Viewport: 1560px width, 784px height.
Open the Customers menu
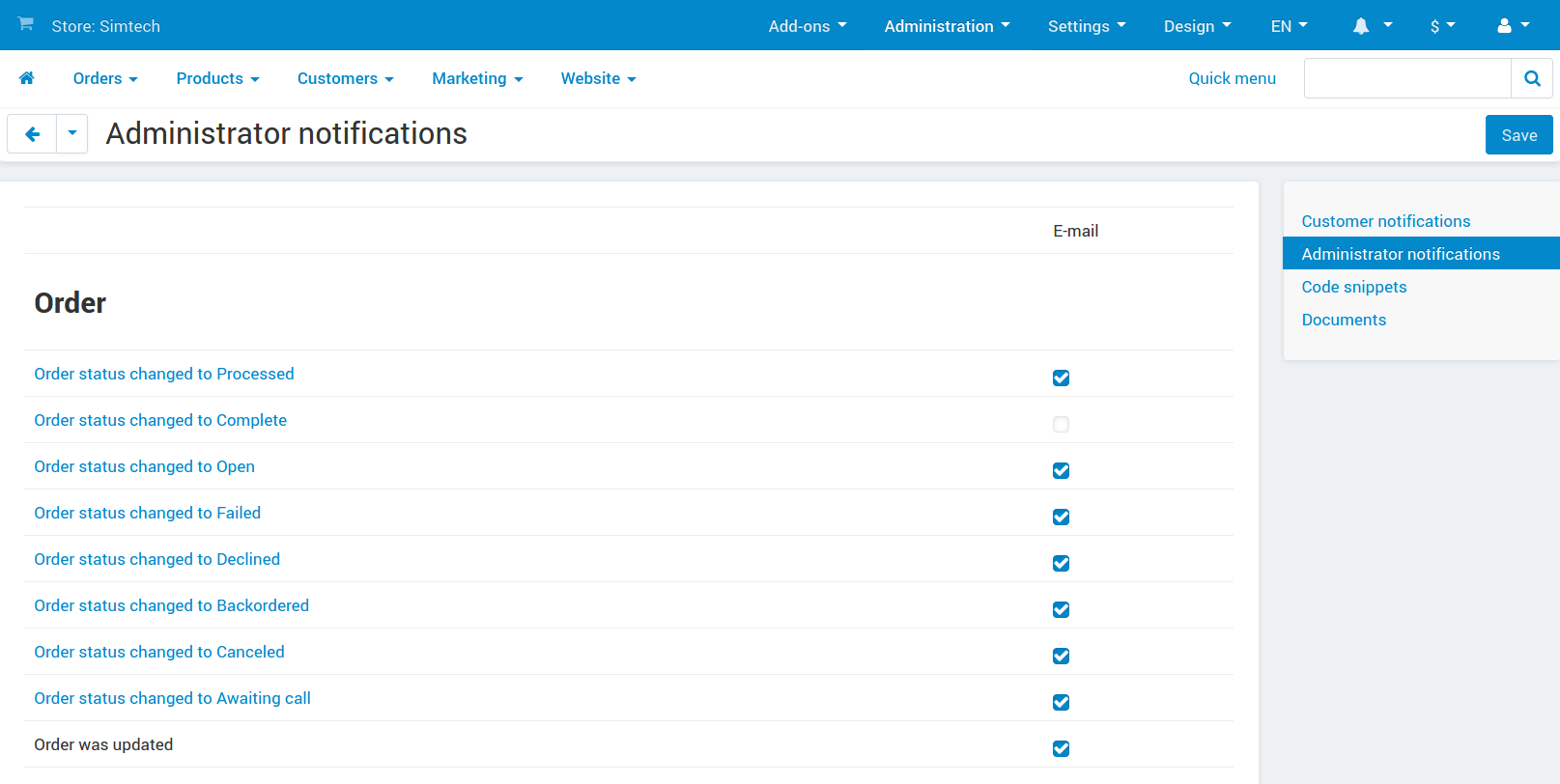pos(345,78)
